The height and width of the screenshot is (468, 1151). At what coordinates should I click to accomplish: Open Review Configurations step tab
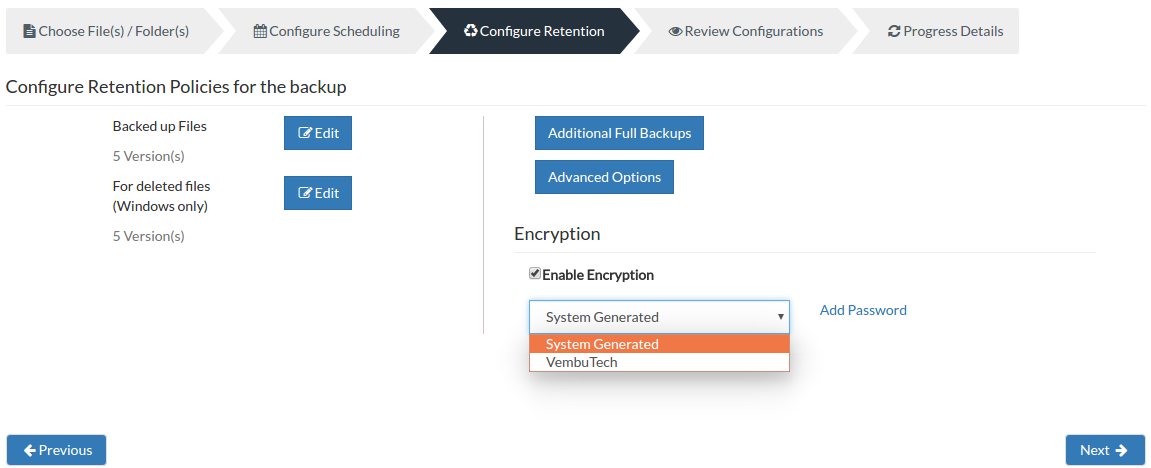tap(745, 32)
